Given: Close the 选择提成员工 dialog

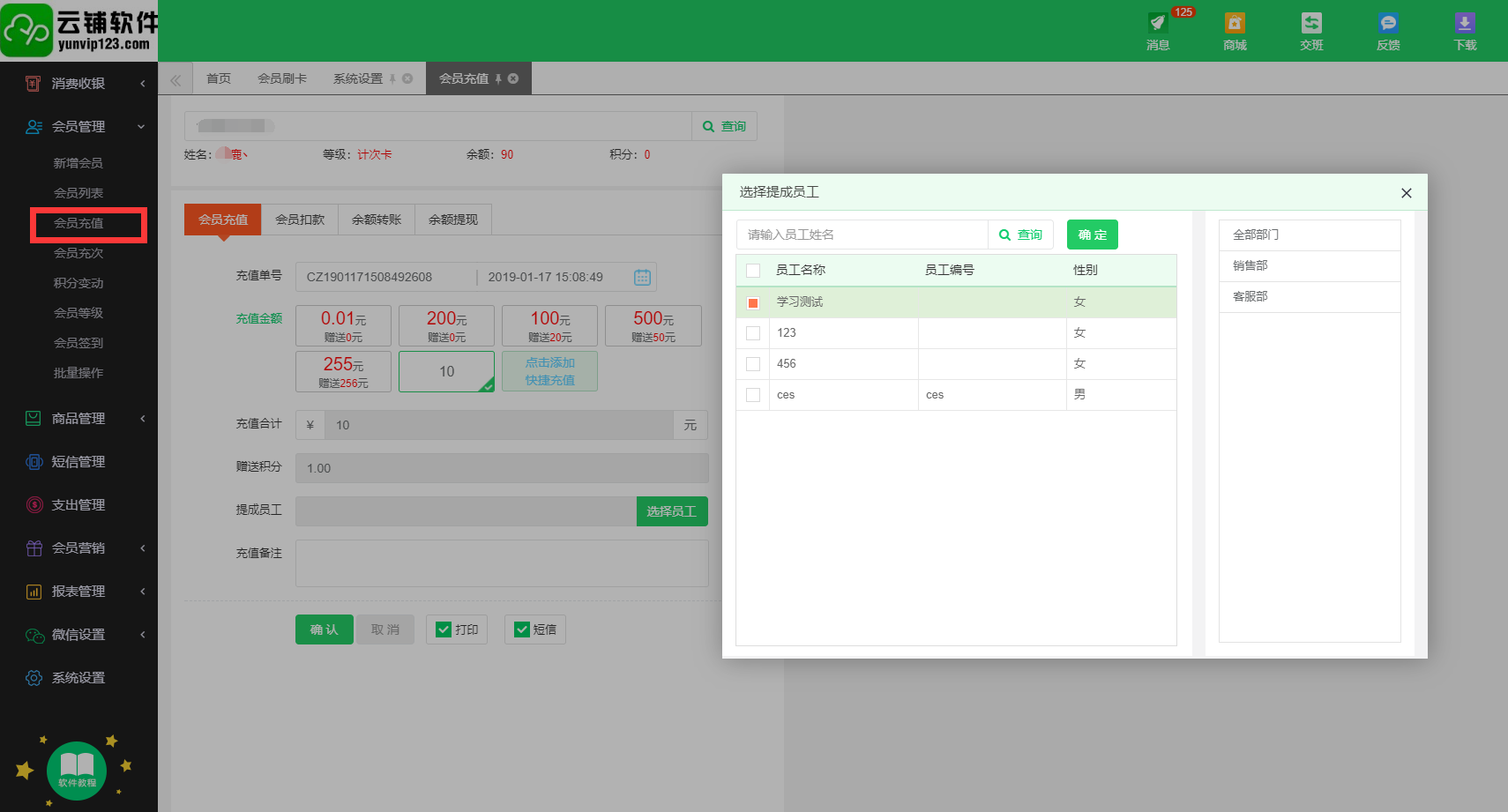Looking at the screenshot, I should click(x=1407, y=193).
